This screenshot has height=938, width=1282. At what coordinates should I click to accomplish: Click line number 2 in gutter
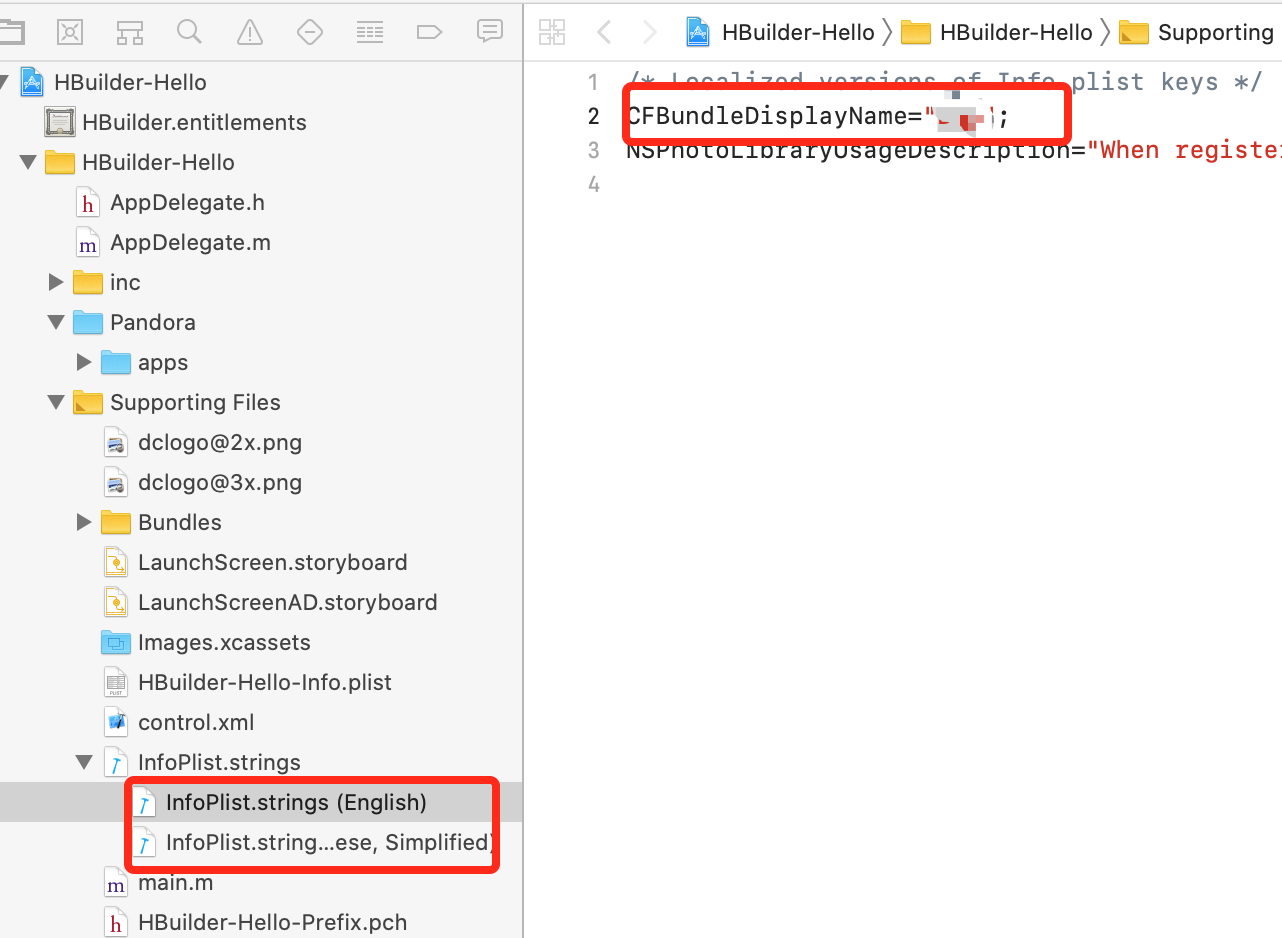594,116
